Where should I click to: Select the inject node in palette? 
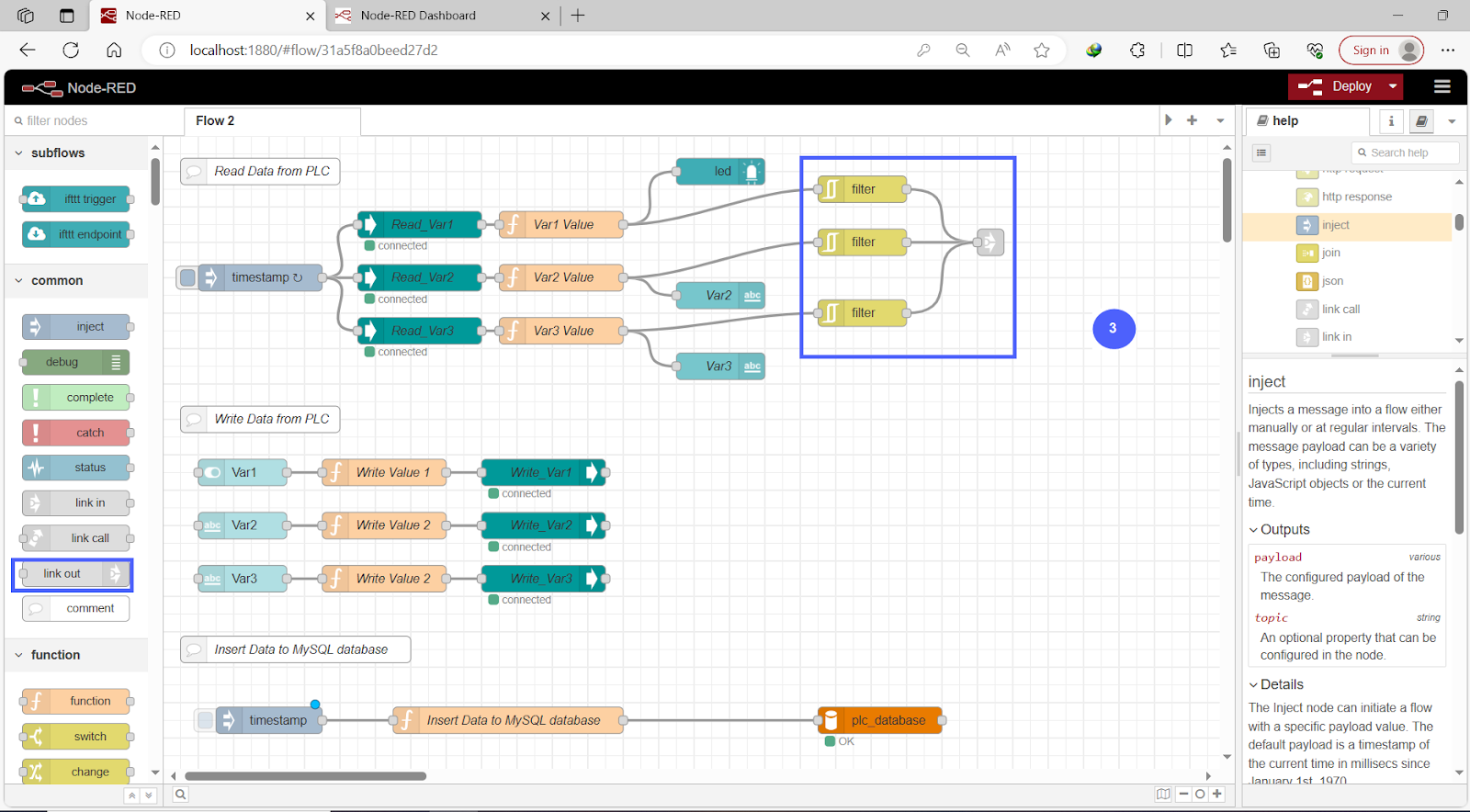click(76, 326)
